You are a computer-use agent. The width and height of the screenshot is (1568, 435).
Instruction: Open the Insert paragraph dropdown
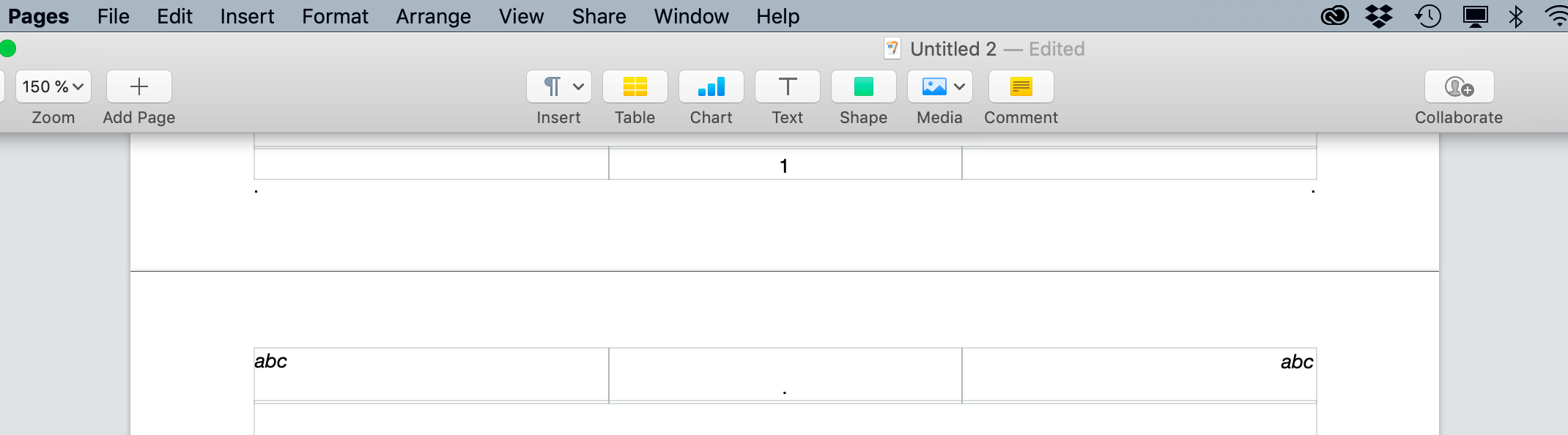(x=558, y=87)
